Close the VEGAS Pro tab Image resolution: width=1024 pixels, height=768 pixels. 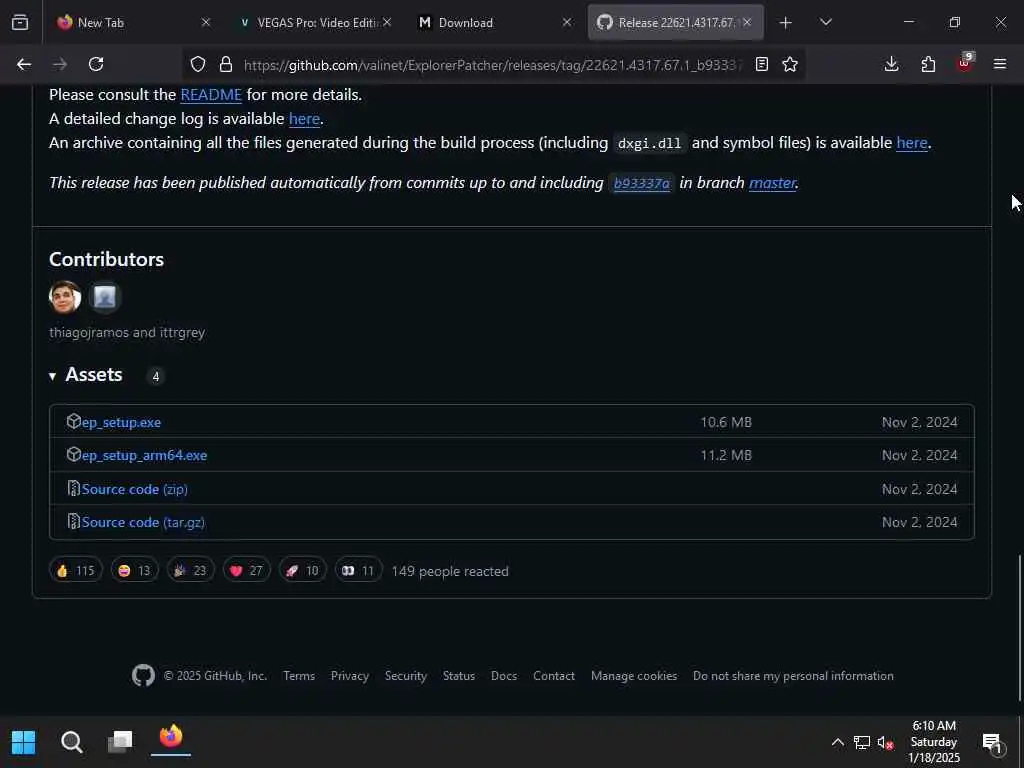[387, 22]
